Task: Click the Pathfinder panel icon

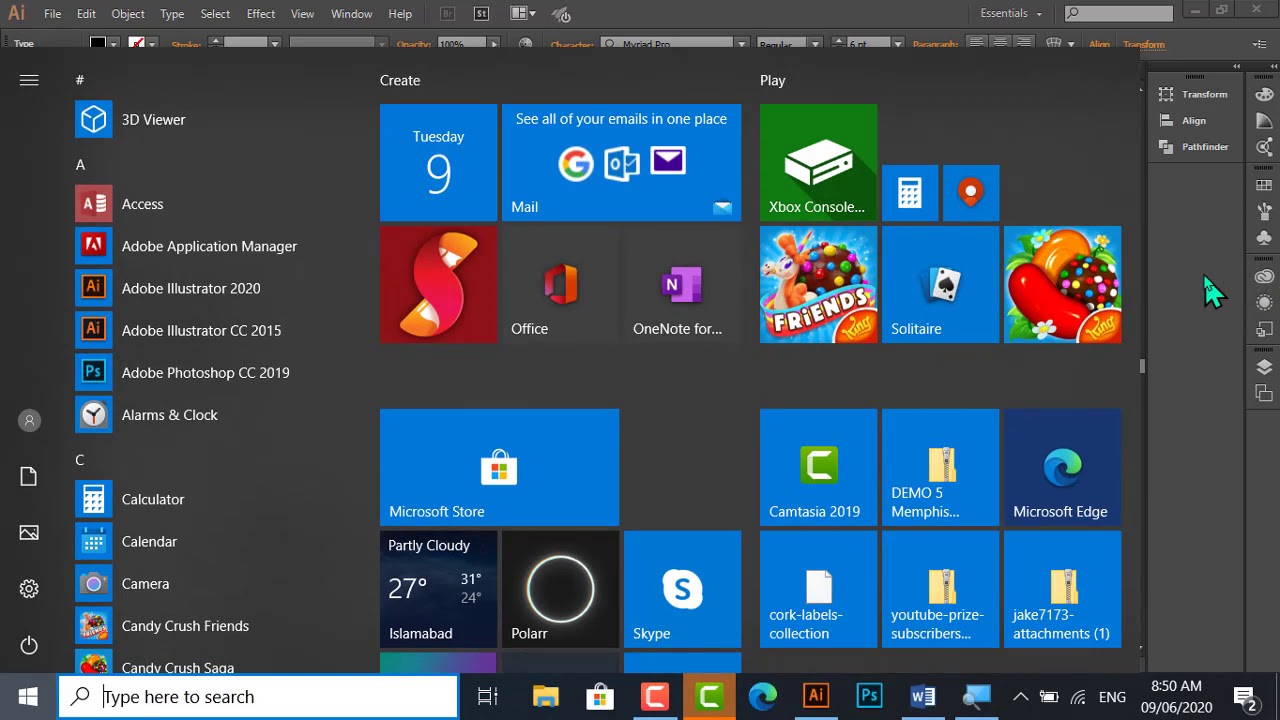Action: pyautogui.click(x=1166, y=147)
